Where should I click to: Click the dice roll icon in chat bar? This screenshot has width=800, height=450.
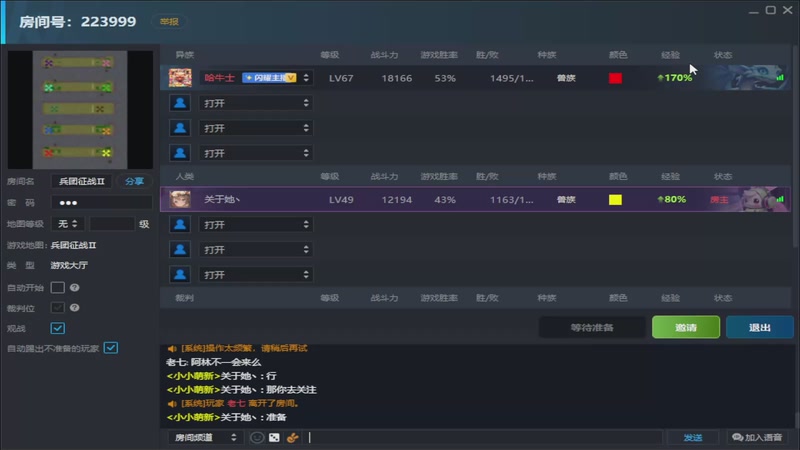(x=274, y=437)
